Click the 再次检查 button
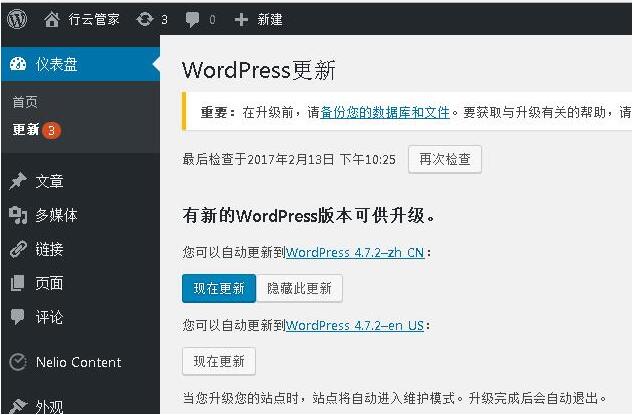 click(x=445, y=159)
